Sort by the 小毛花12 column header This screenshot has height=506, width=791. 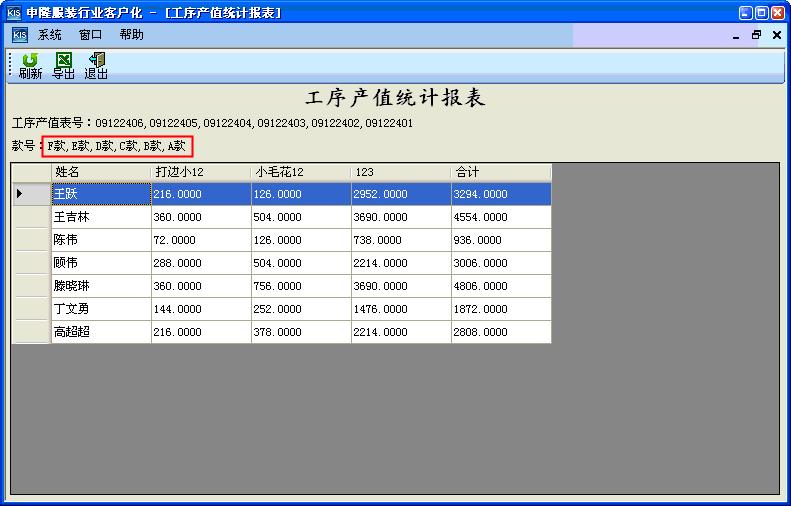[301, 173]
